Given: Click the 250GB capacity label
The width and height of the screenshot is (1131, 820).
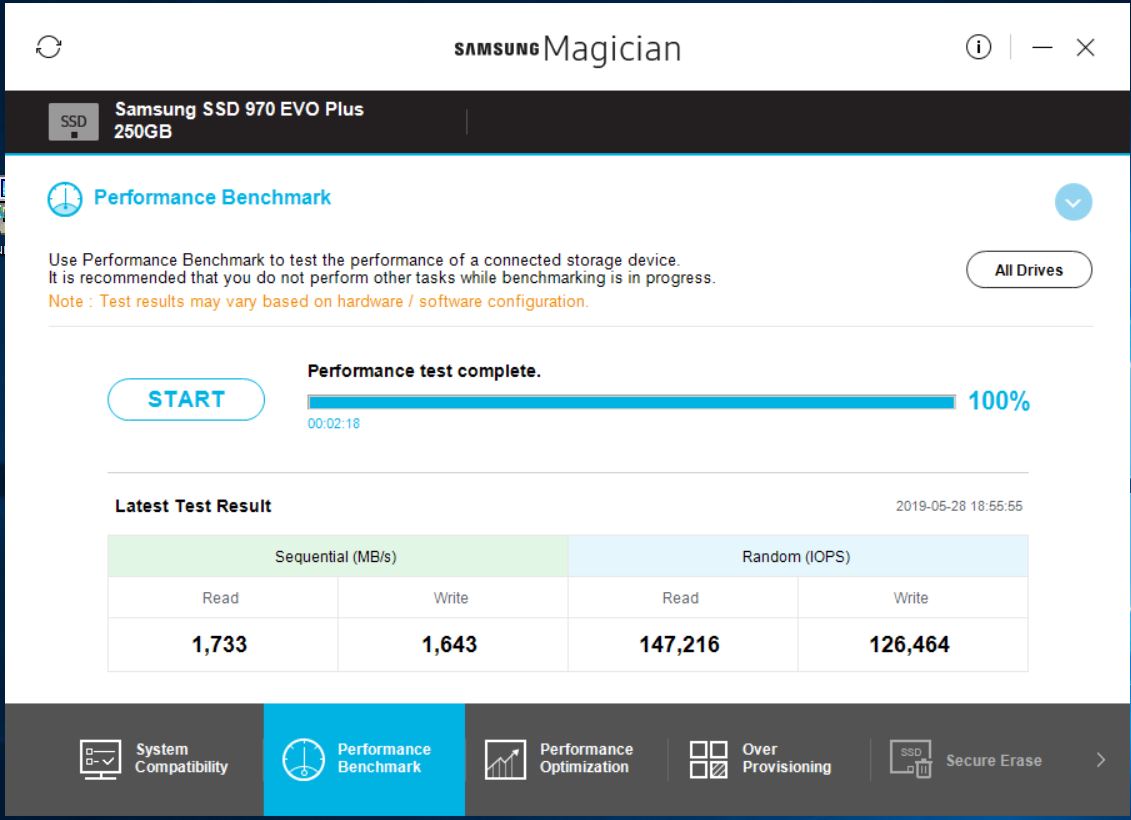Looking at the screenshot, I should pos(143,132).
